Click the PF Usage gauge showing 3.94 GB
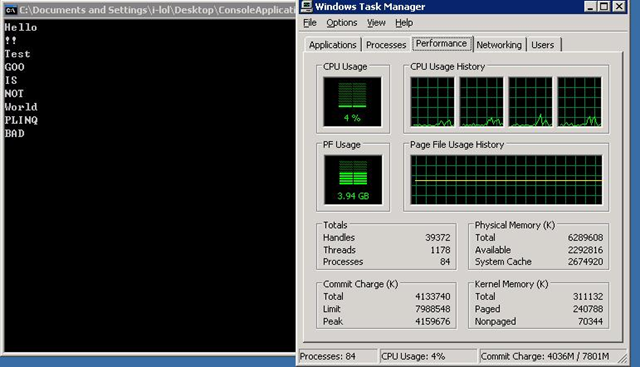The width and height of the screenshot is (640, 367). (353, 180)
